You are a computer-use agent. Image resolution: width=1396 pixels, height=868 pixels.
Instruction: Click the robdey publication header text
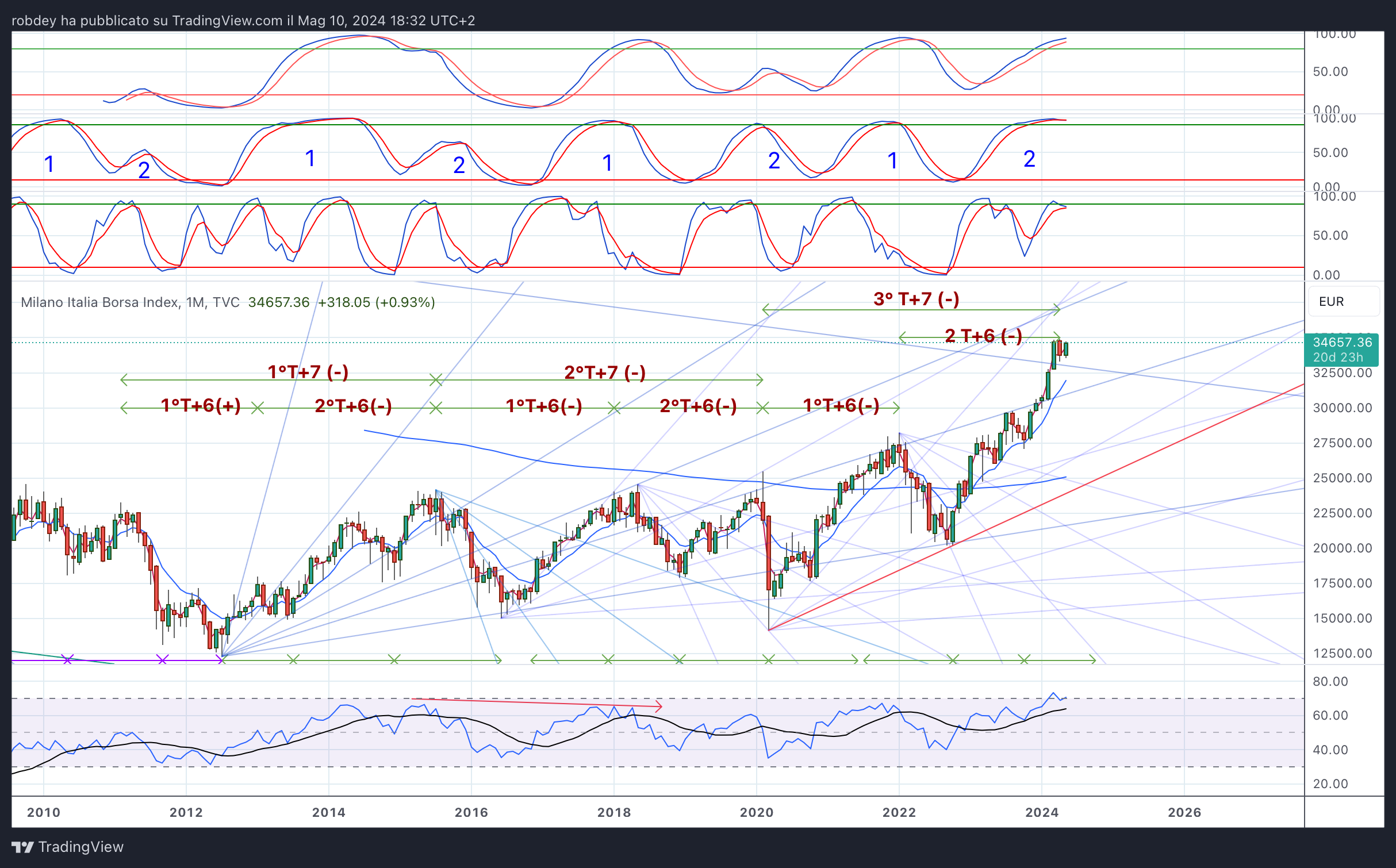243,21
